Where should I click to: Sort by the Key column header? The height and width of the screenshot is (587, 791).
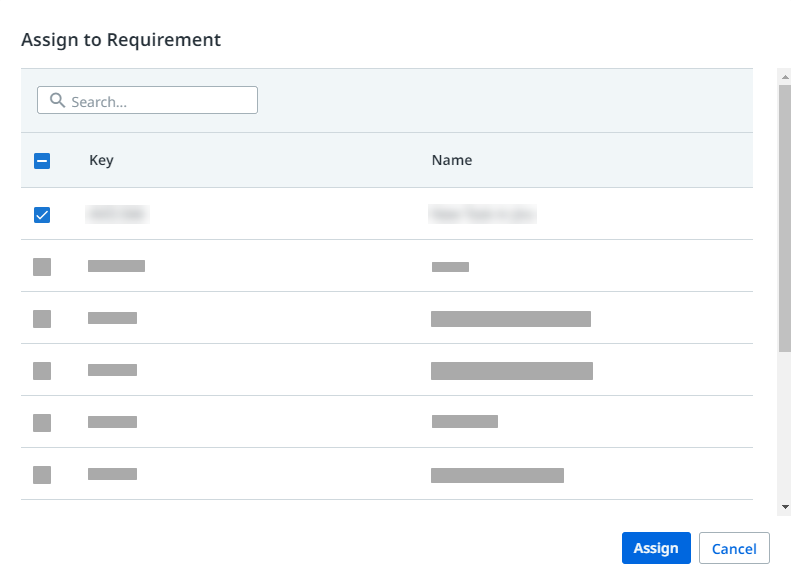pyautogui.click(x=101, y=161)
